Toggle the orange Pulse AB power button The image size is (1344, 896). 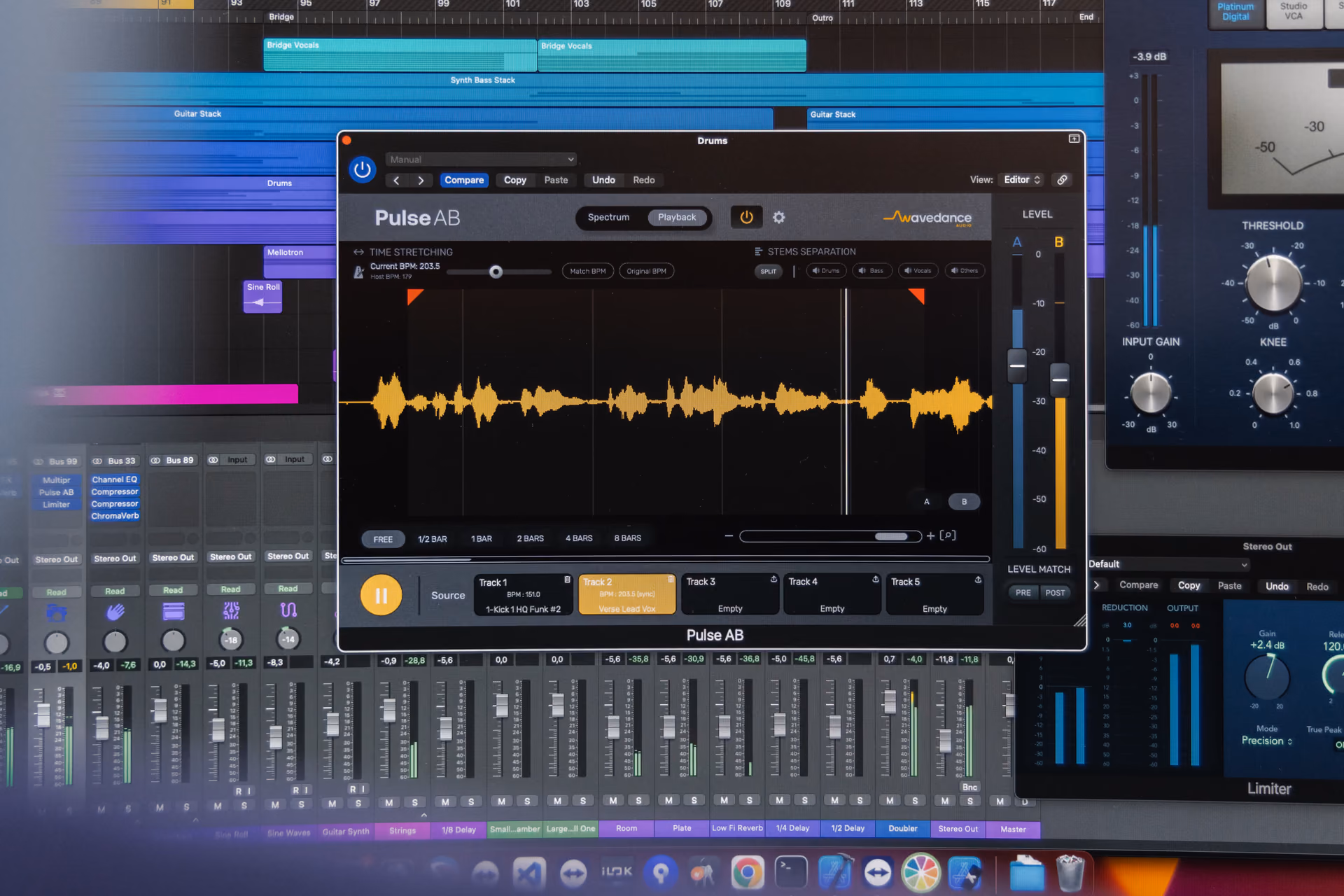pyautogui.click(x=746, y=217)
